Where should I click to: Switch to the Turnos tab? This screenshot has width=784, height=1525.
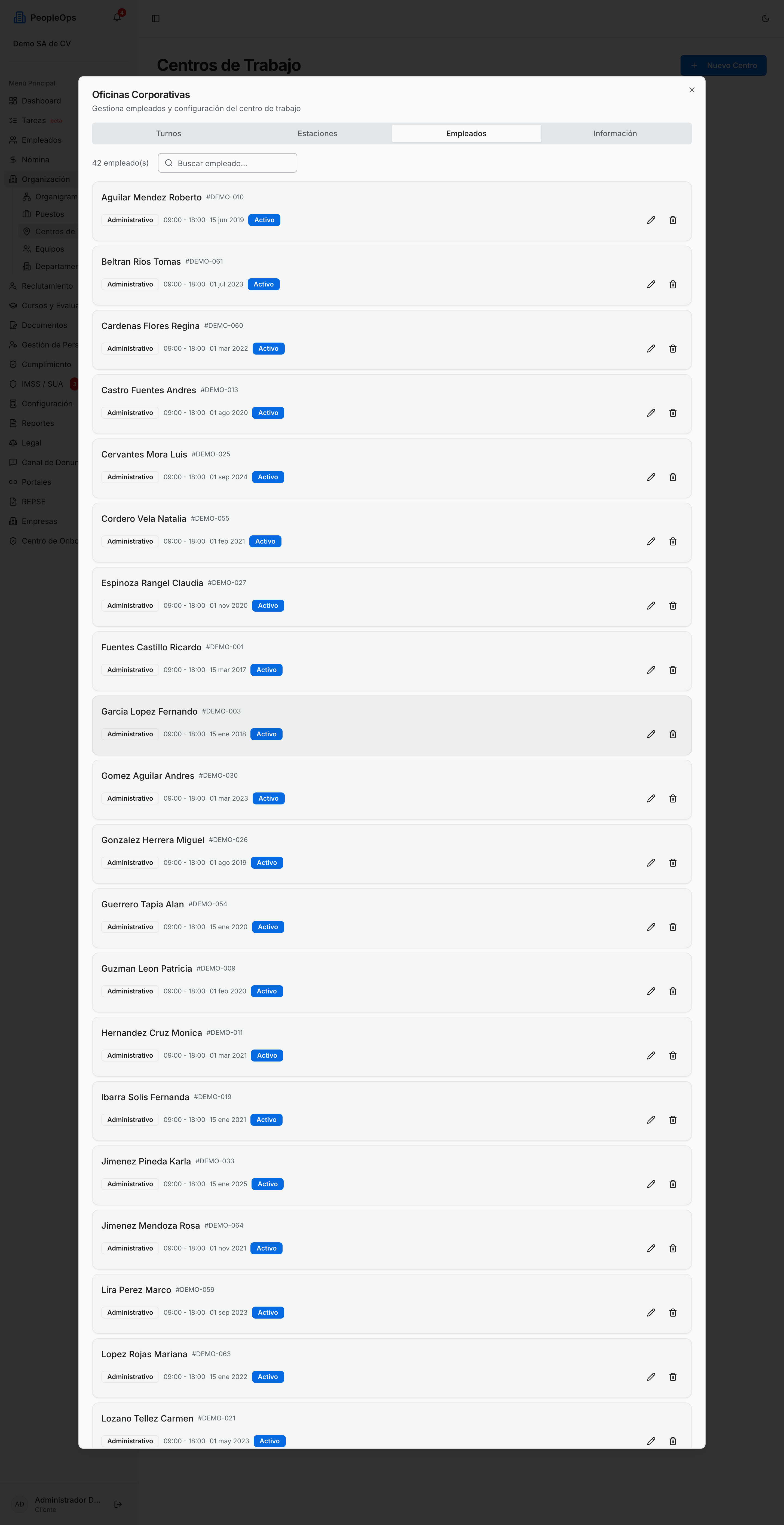pos(169,134)
